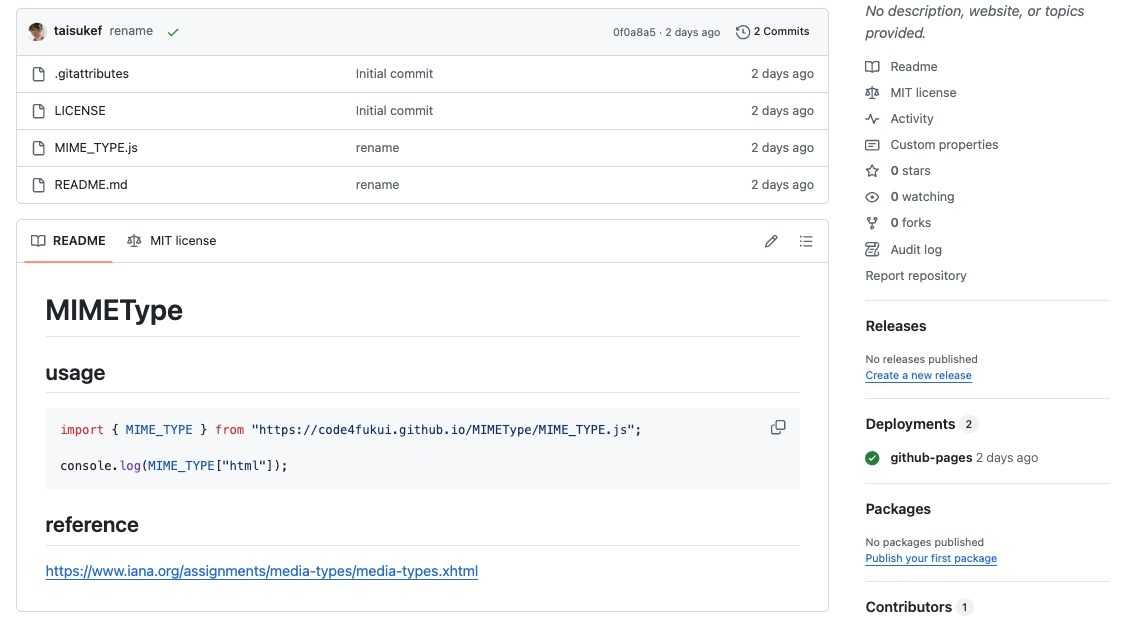1128x631 pixels.
Task: Click the pencil icon to edit README
Action: pyautogui.click(x=771, y=241)
